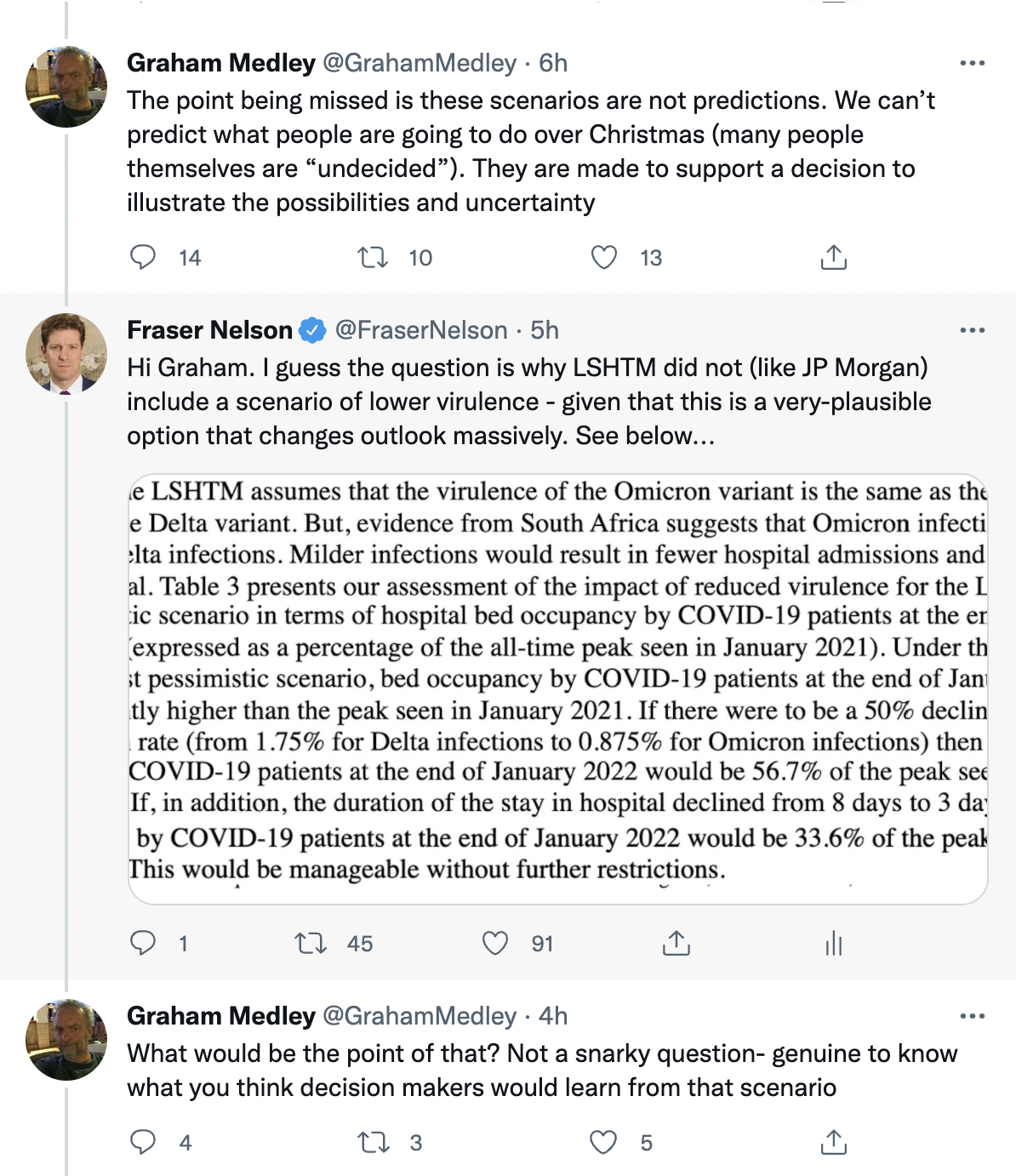Open the LSHTM text screenshot image
1016x1176 pixels.
(557, 688)
